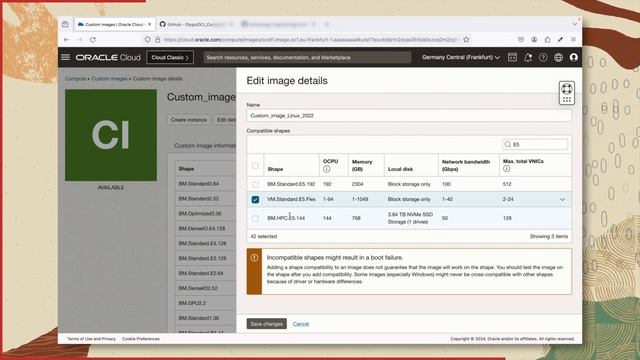Open the browser extensions icon

[547, 40]
